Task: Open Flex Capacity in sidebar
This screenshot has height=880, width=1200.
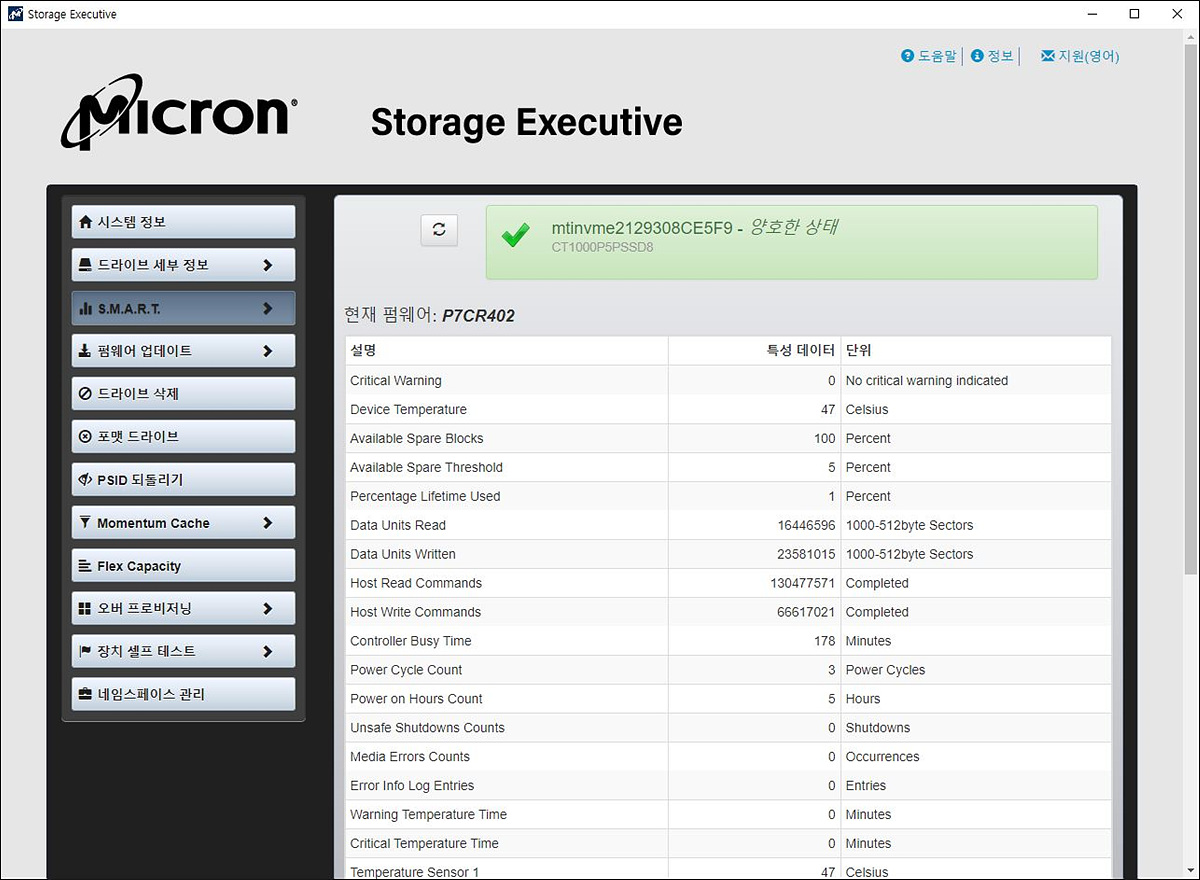Action: (x=183, y=566)
